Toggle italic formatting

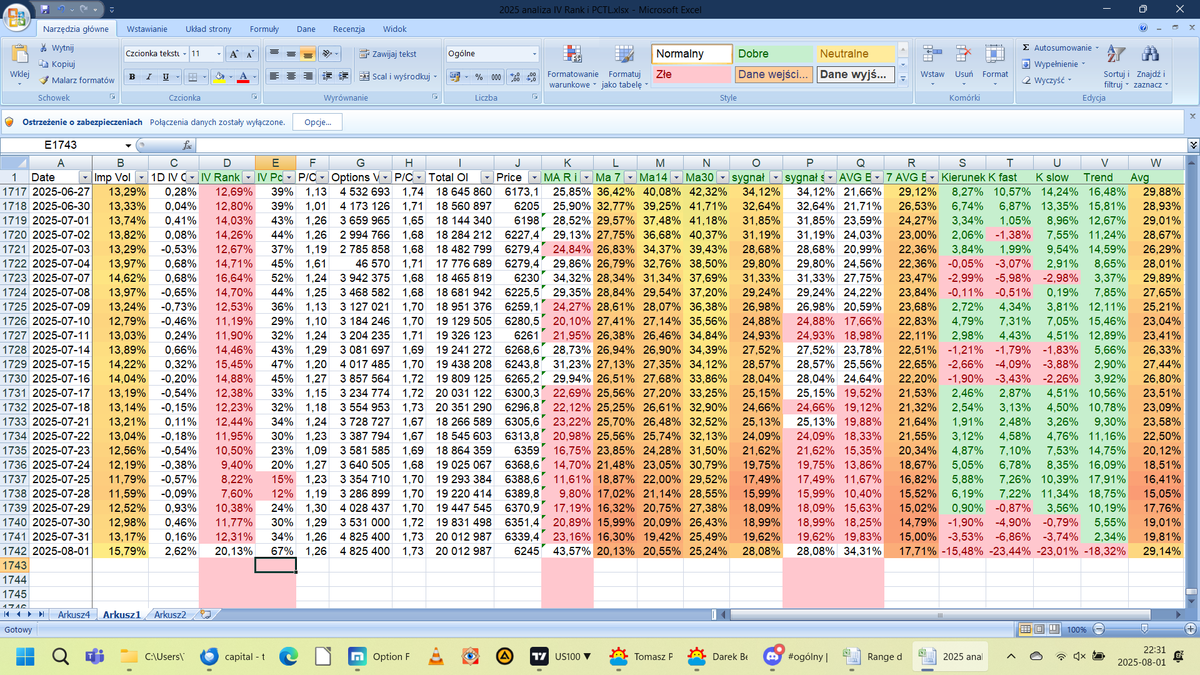(x=147, y=77)
